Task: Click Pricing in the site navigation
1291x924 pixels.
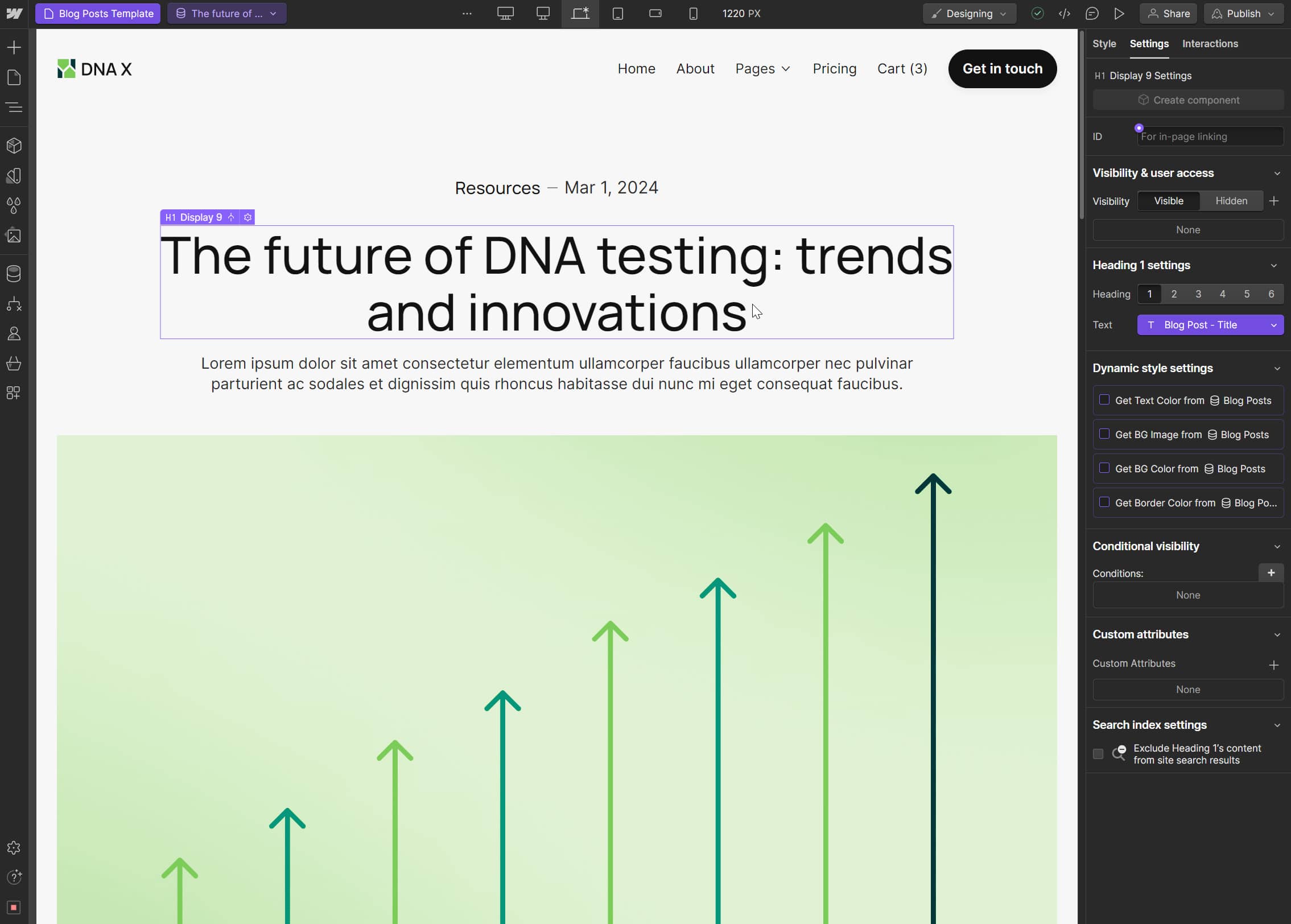Action: 834,69
